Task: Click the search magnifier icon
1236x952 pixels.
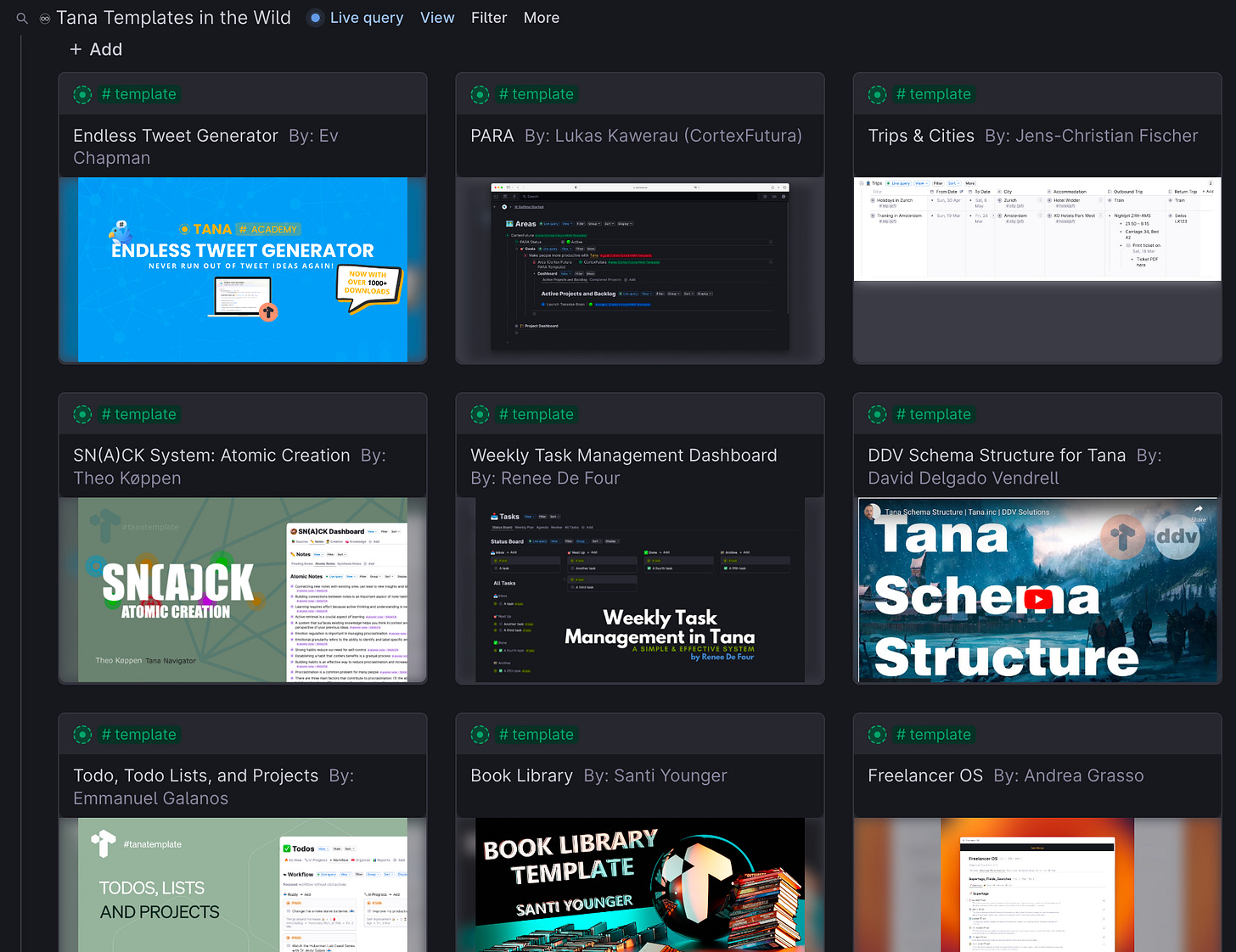Action: click(x=22, y=18)
